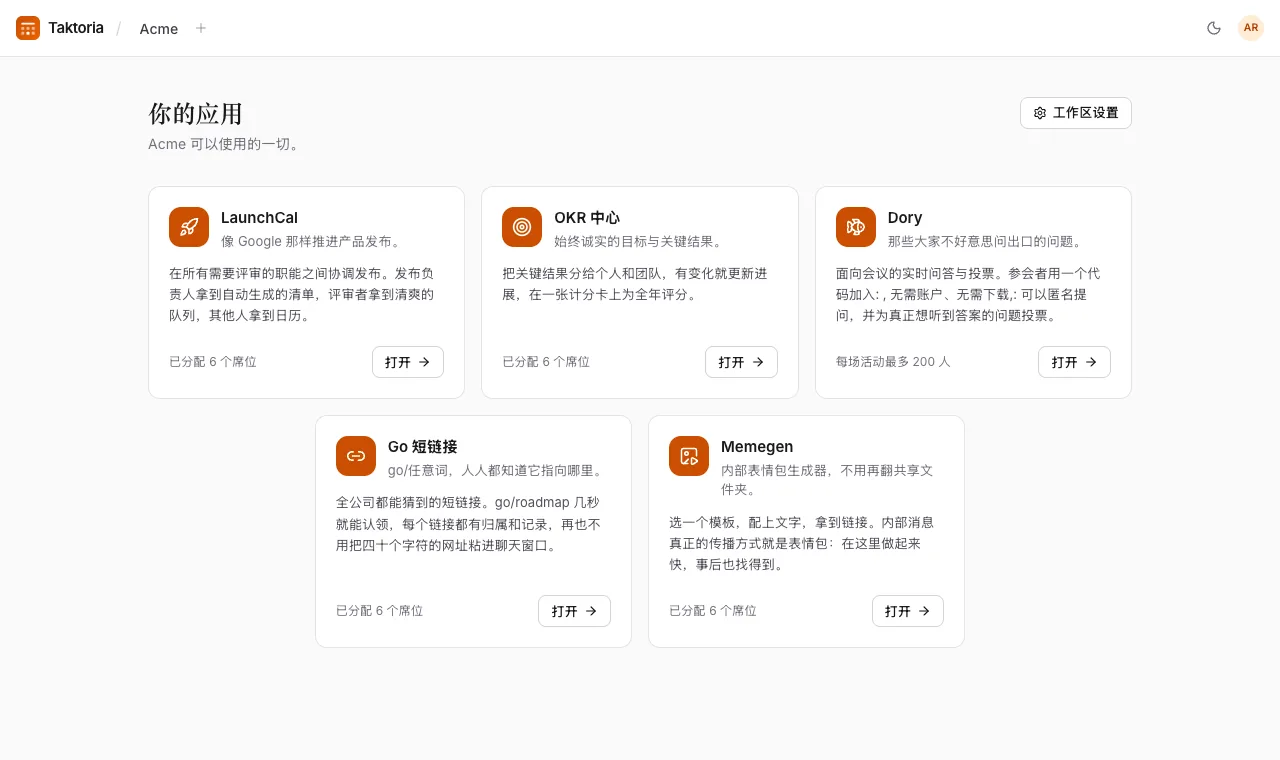The width and height of the screenshot is (1280, 760).
Task: Click the Go 短链接 card title
Action: pyautogui.click(x=422, y=447)
